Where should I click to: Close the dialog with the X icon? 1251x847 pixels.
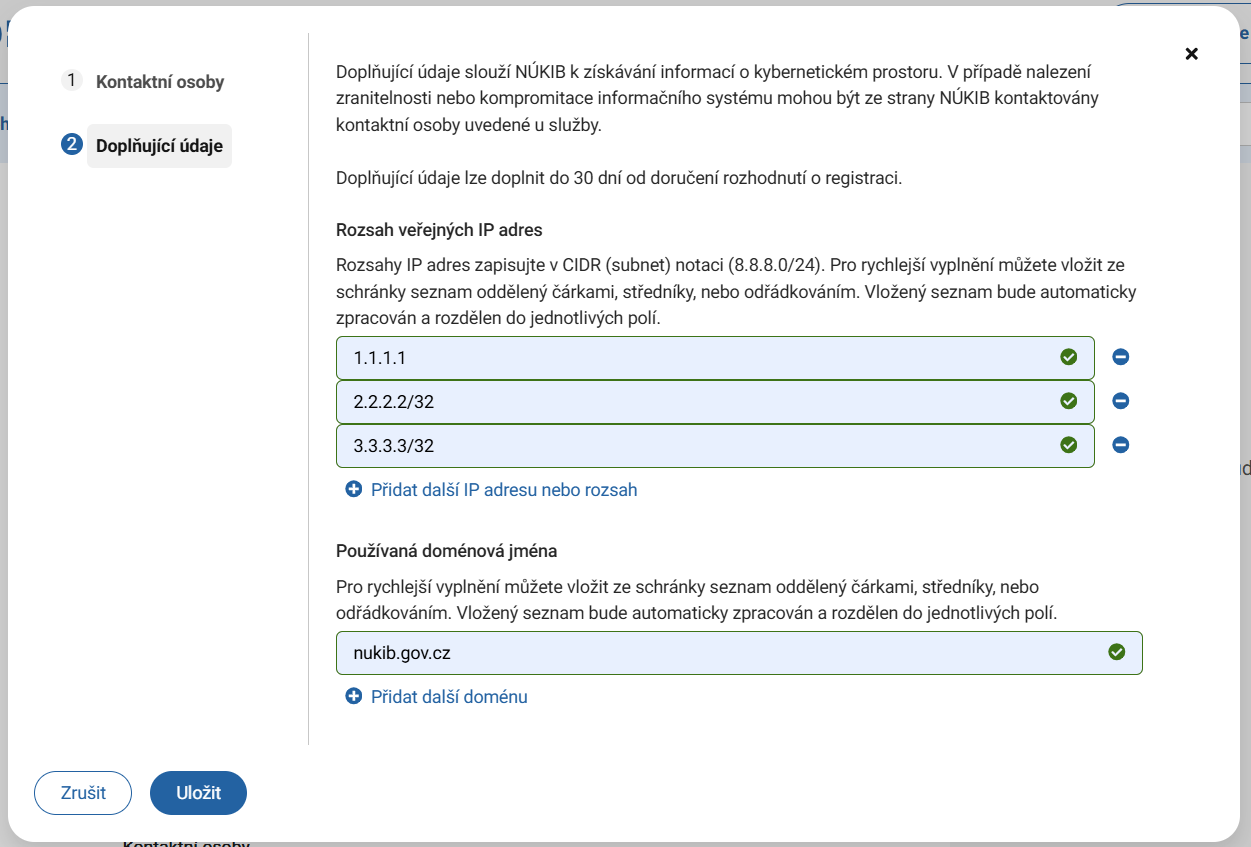(1191, 54)
